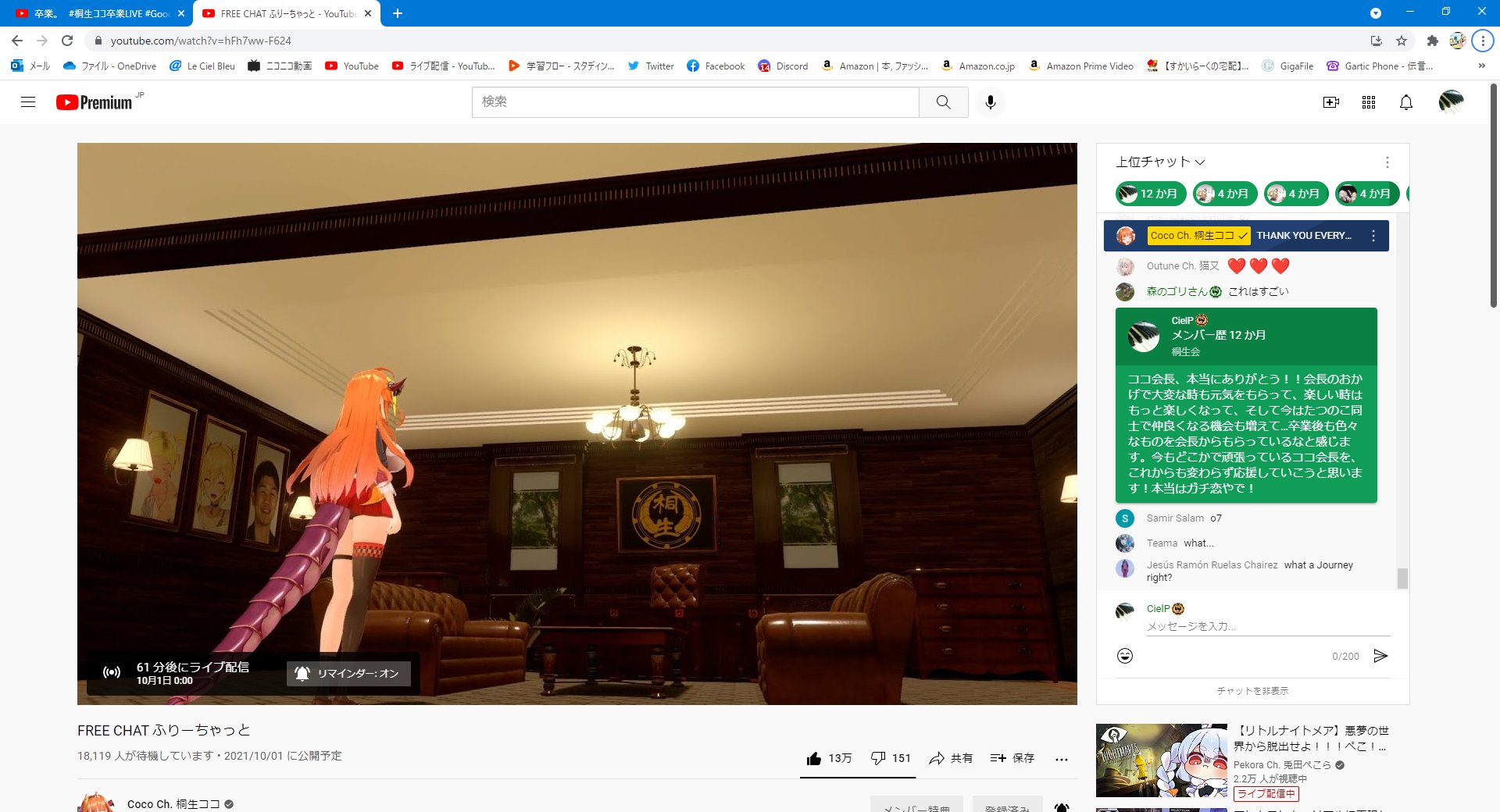Screen dimensions: 1500x812
Task: Save the video to playlist 保存
Action: 1012,758
